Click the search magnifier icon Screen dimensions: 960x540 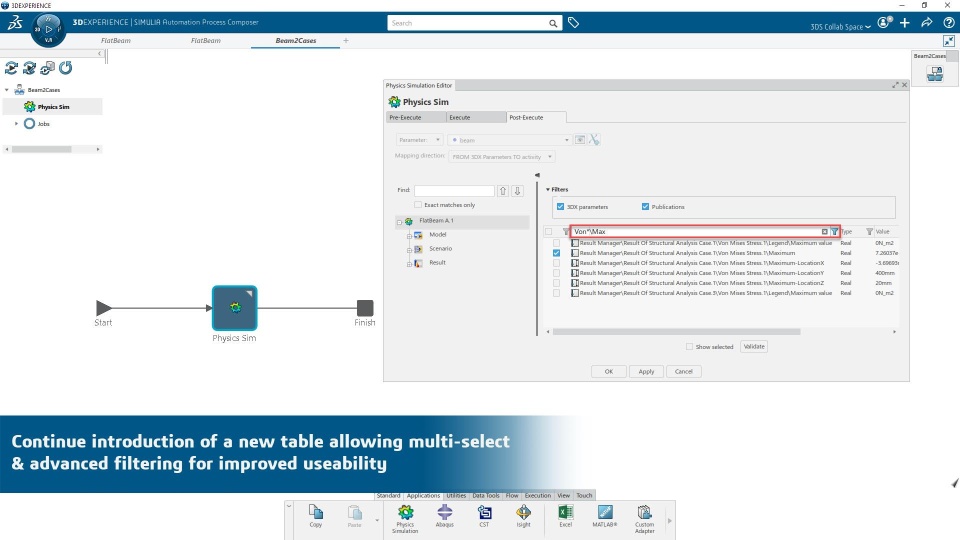(553, 23)
